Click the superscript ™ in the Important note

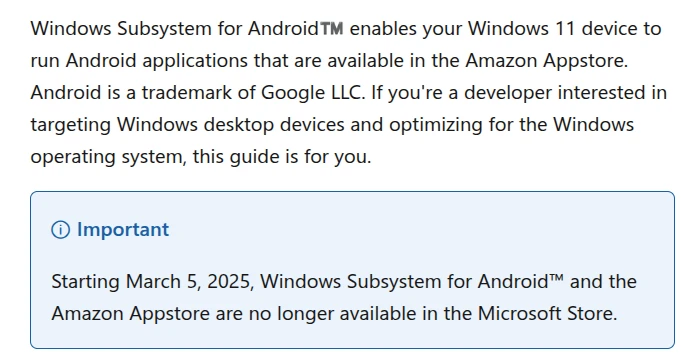(556, 279)
